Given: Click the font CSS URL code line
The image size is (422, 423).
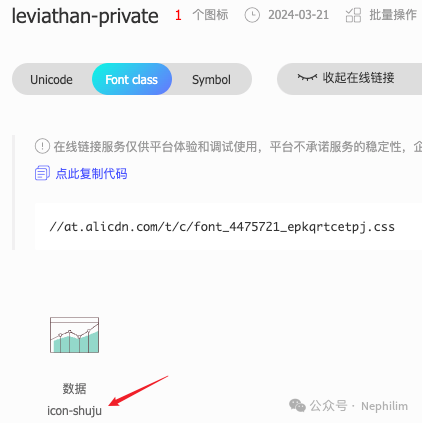Looking at the screenshot, I should tap(222, 227).
